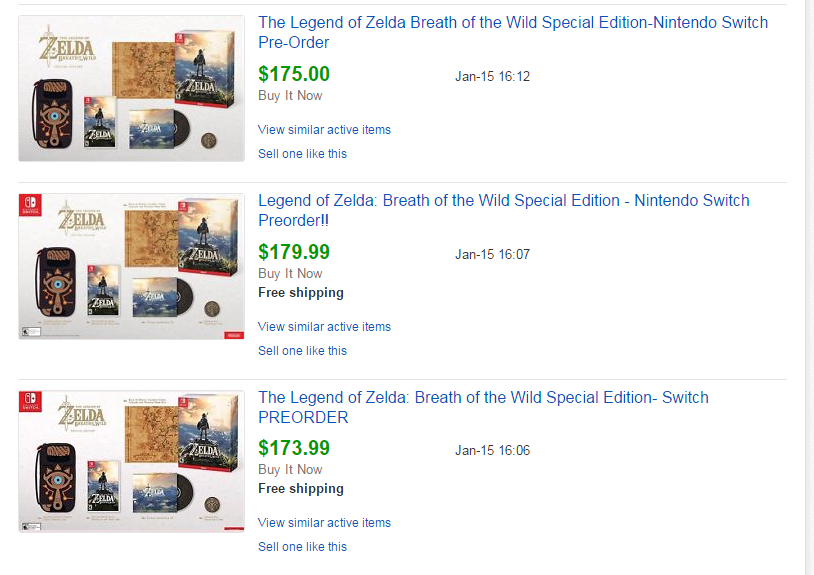Click the $179.99 price text
This screenshot has width=814, height=575.
pyautogui.click(x=294, y=252)
